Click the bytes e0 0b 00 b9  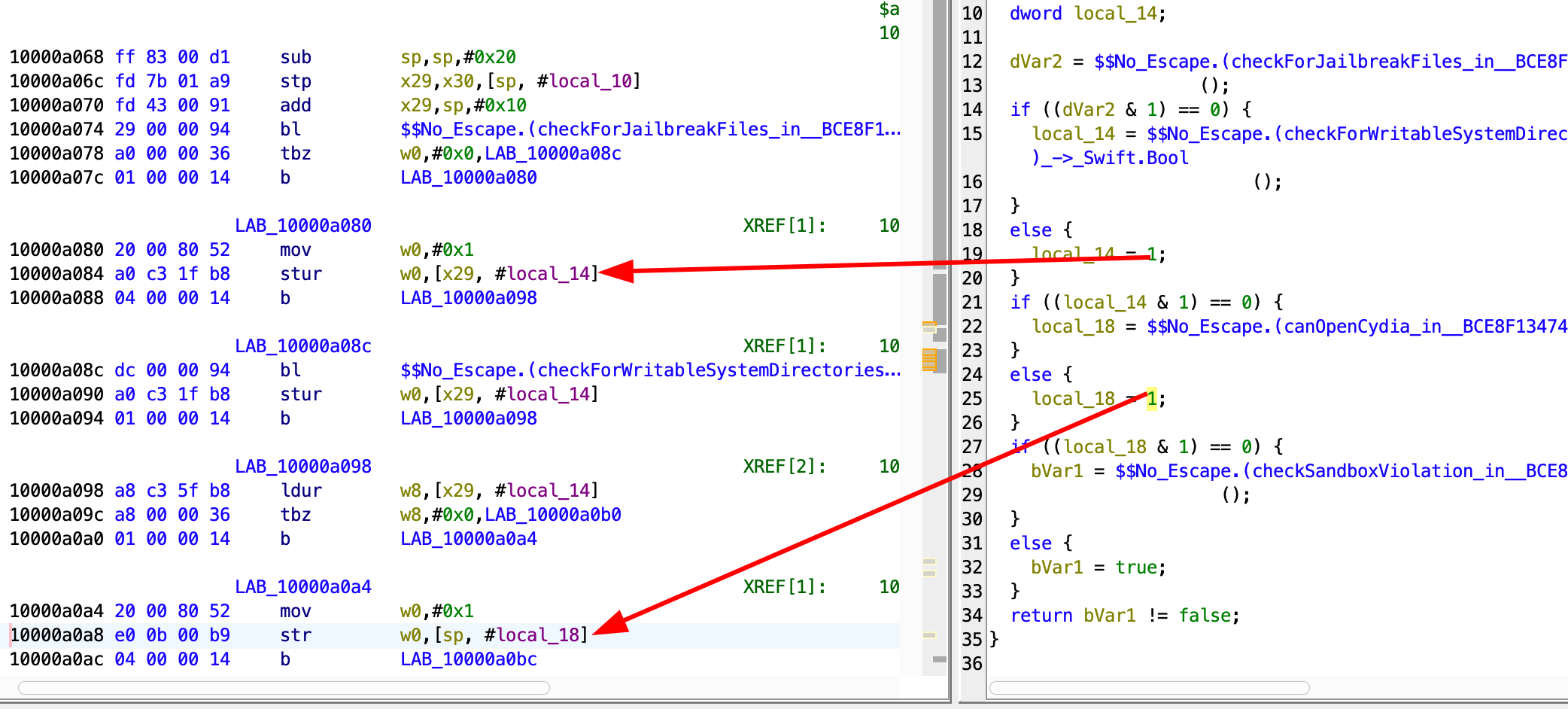click(x=172, y=635)
